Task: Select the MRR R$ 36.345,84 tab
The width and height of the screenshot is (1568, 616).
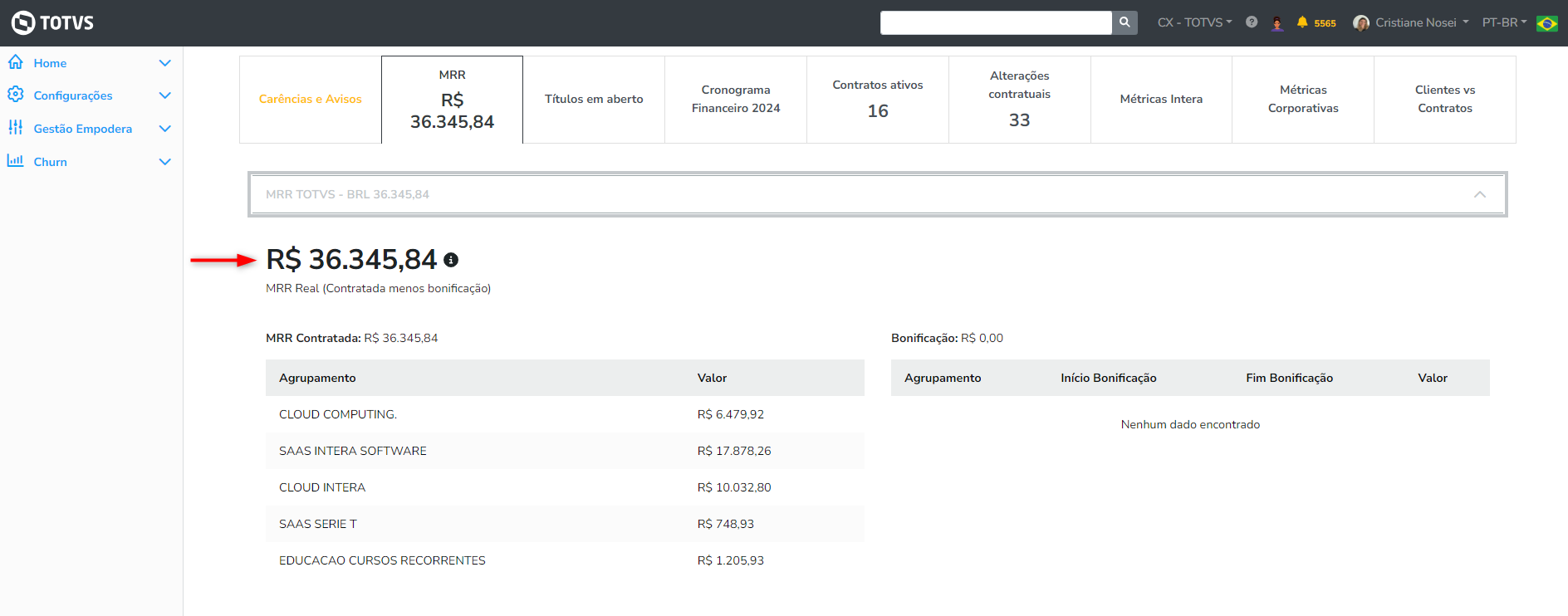Action: [x=452, y=100]
